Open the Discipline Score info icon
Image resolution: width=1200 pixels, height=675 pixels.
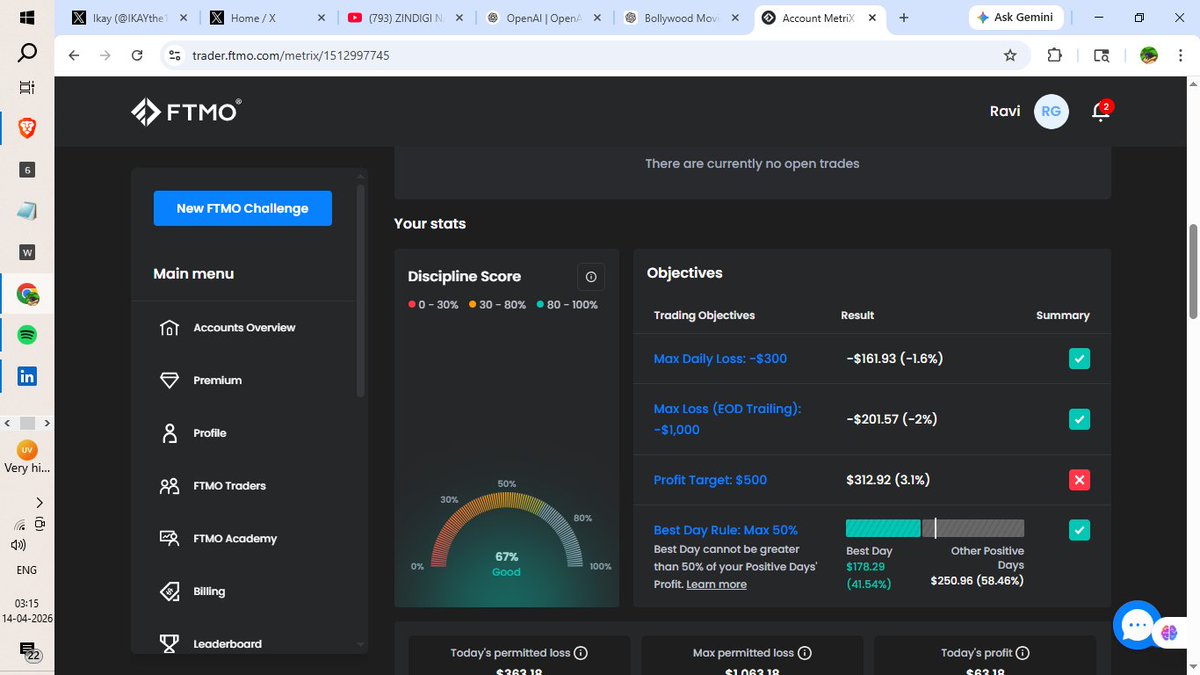590,277
